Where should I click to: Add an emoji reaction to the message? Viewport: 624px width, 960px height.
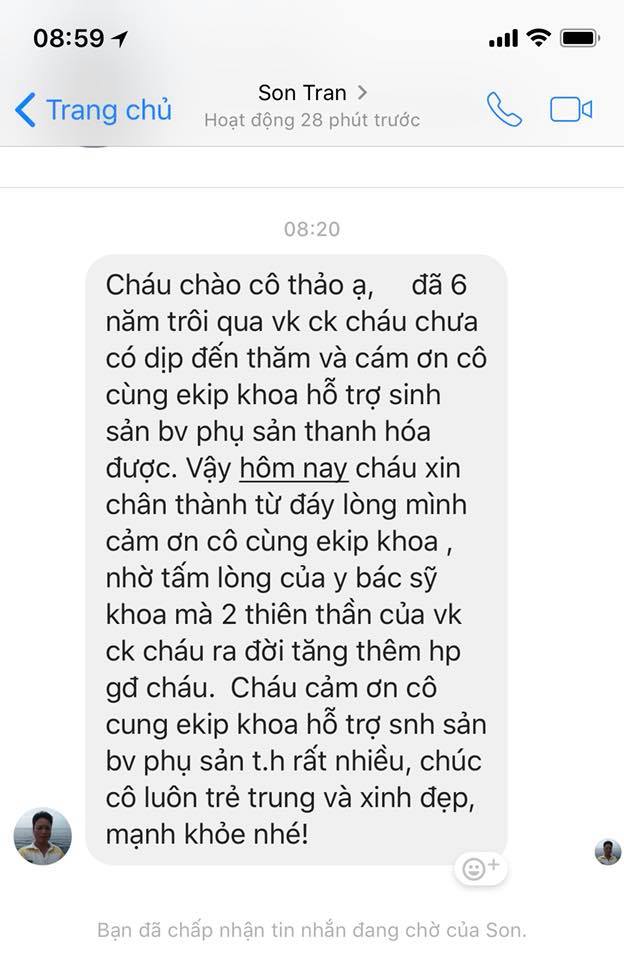coord(481,868)
